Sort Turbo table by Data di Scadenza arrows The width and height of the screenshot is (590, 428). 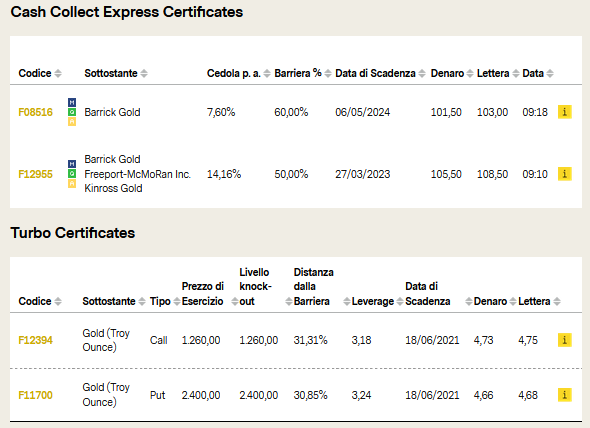coord(468,302)
